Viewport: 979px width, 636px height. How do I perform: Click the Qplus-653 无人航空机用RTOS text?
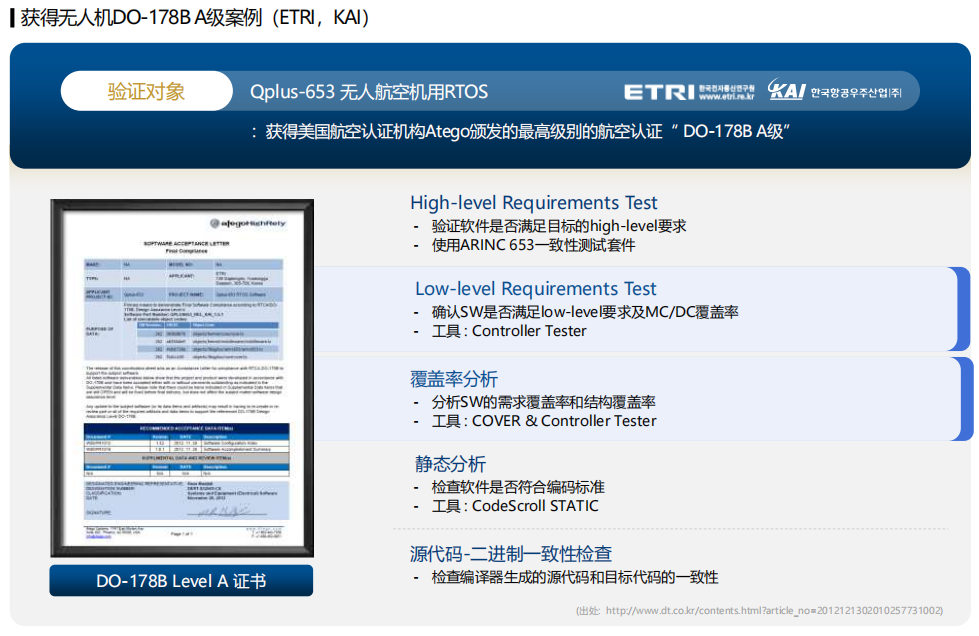(x=369, y=92)
